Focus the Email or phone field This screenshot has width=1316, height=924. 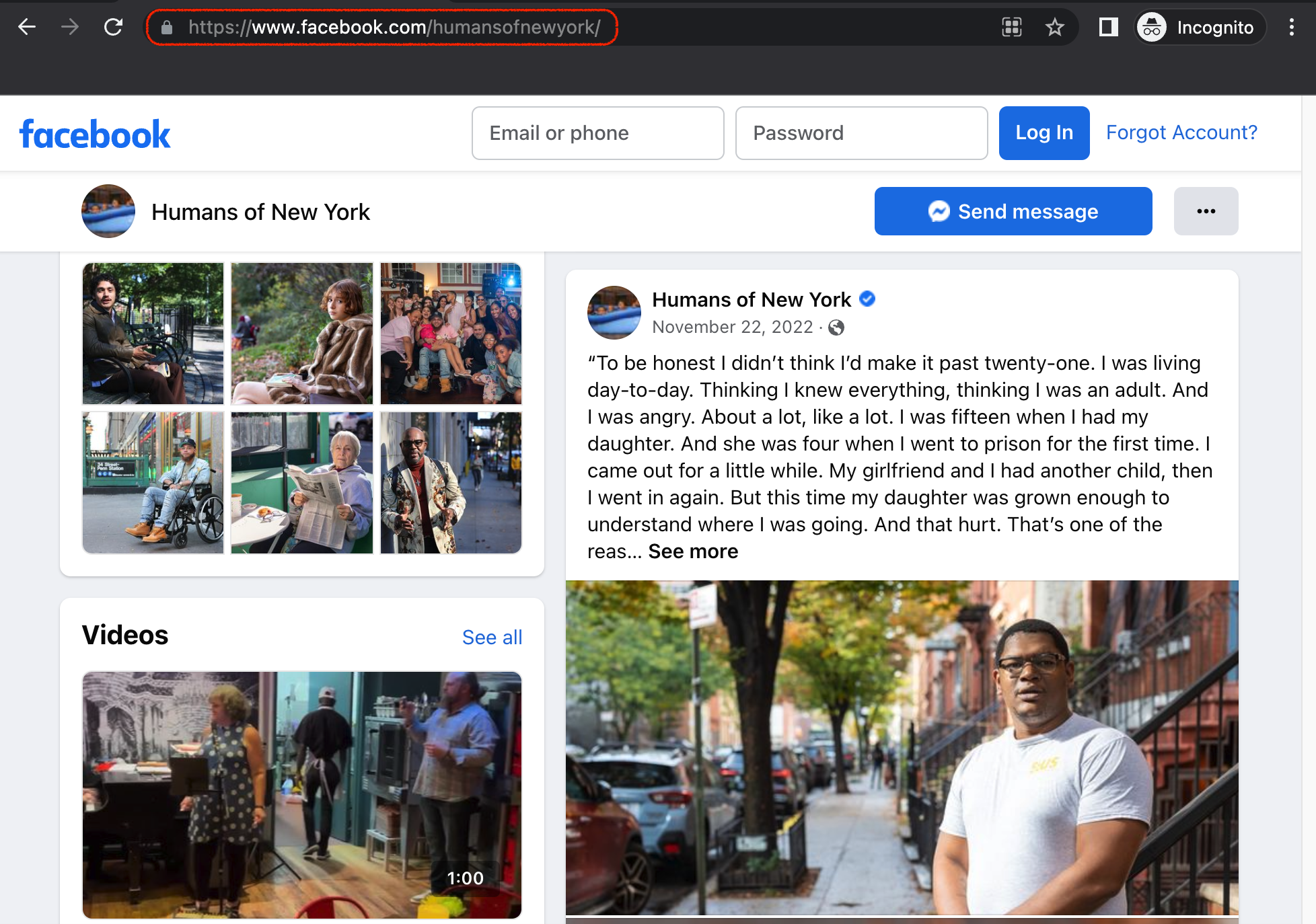(x=597, y=133)
